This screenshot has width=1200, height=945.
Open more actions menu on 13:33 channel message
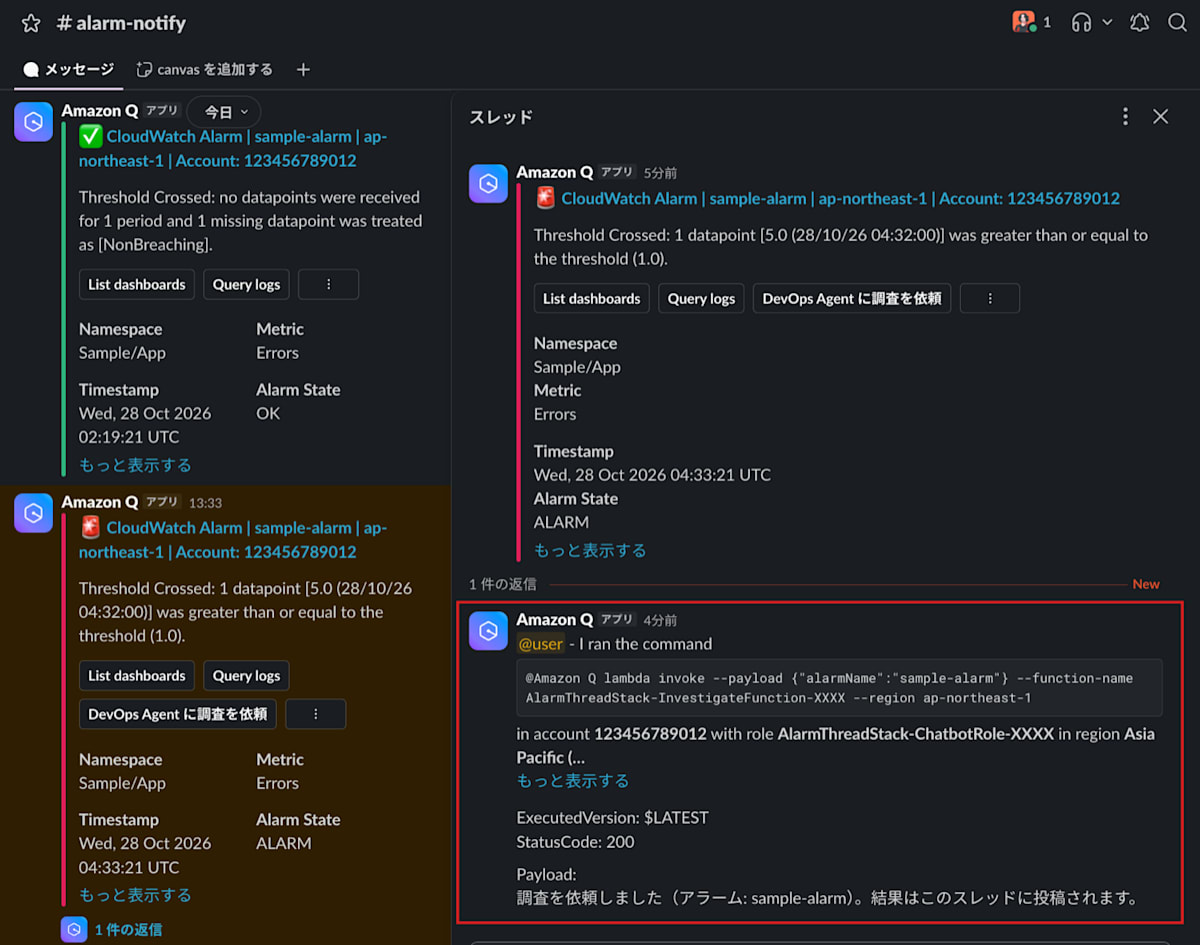(316, 714)
